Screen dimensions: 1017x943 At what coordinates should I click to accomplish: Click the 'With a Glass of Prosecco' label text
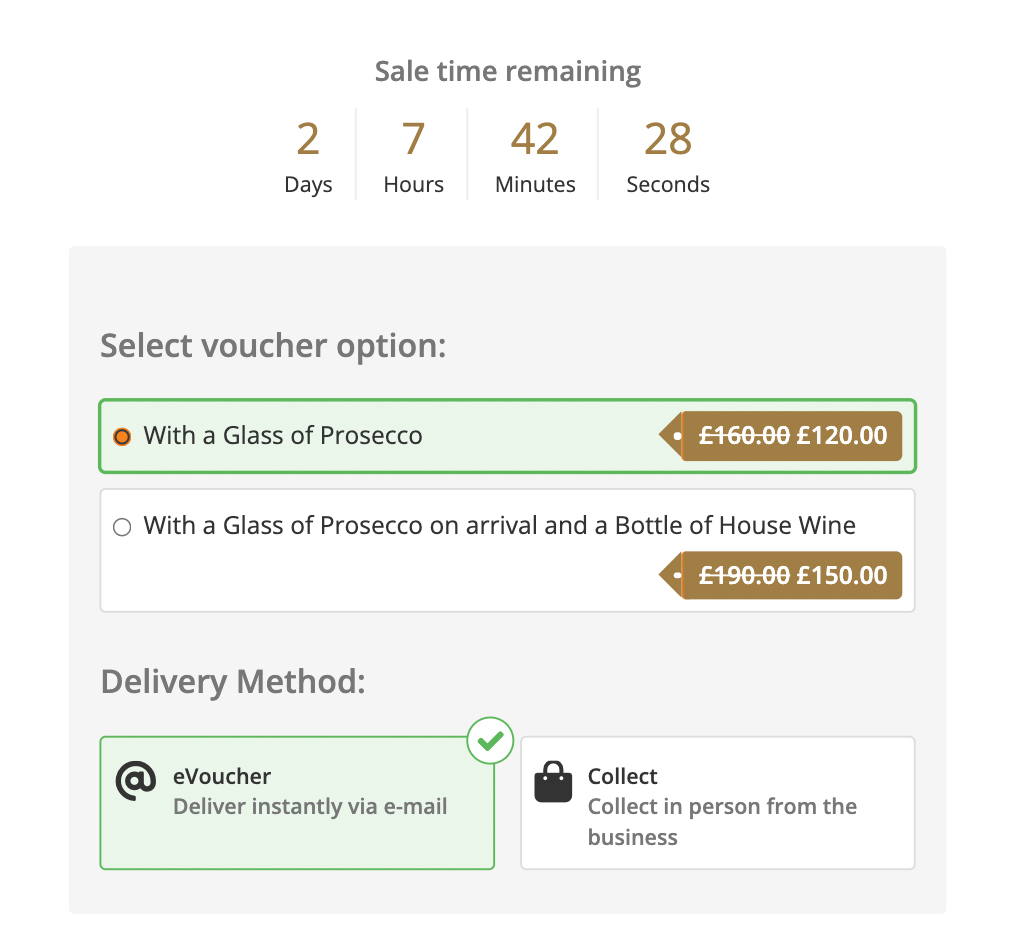283,436
